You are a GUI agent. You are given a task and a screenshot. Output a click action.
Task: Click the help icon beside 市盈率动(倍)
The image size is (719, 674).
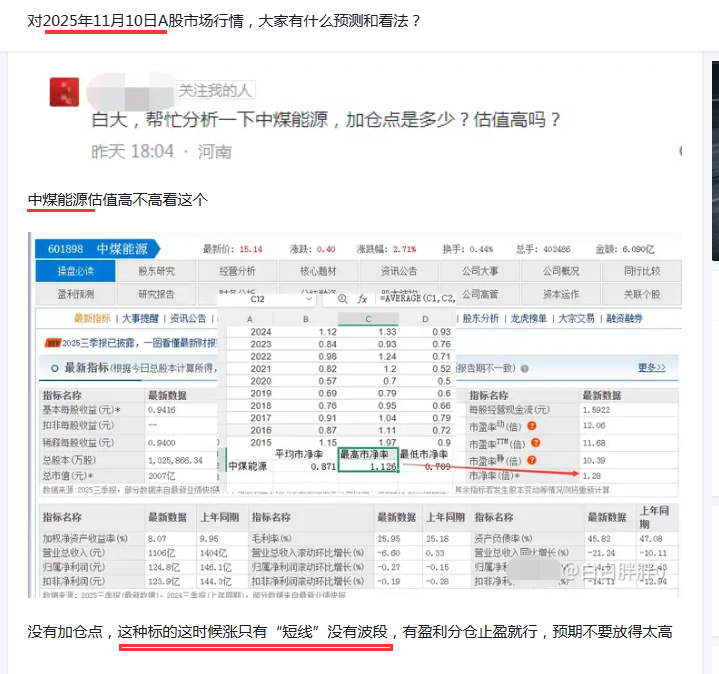531,425
